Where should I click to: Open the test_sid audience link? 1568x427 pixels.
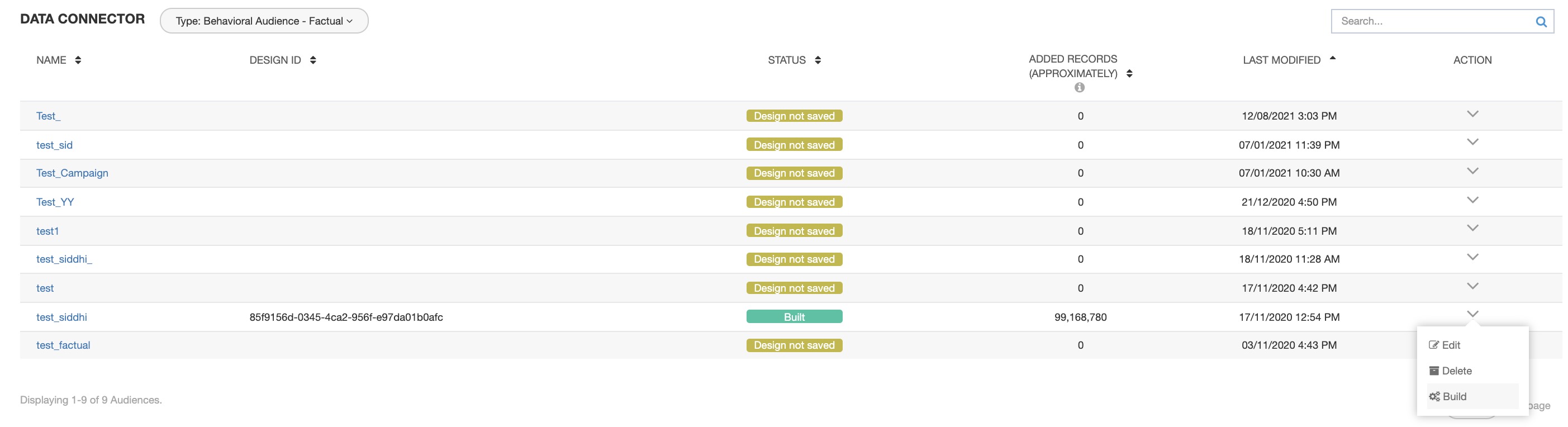point(54,145)
